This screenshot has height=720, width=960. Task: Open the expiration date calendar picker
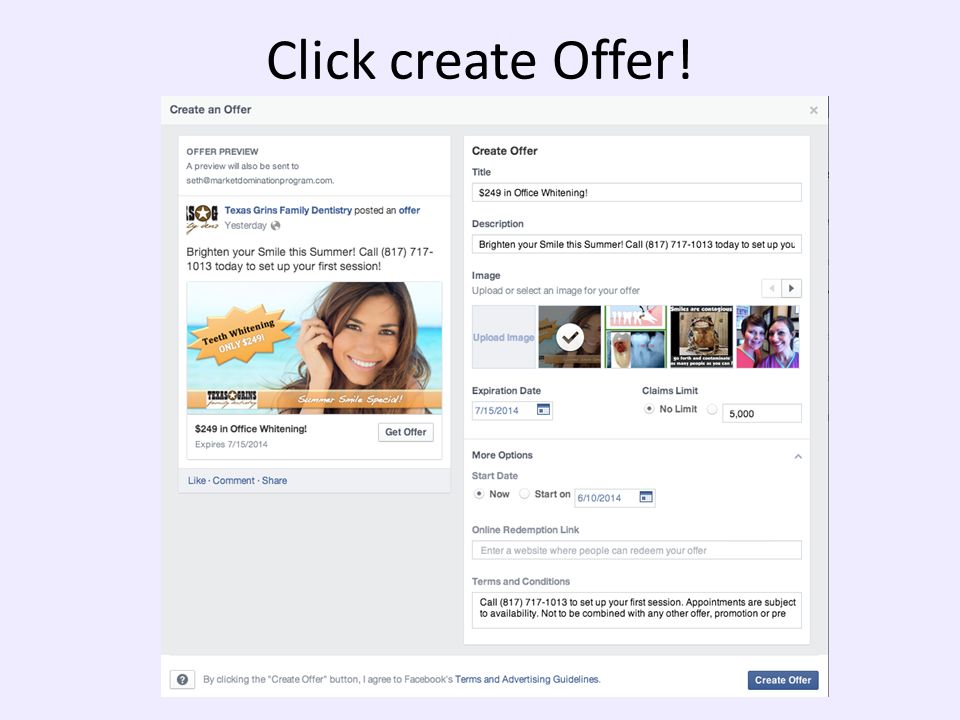543,410
